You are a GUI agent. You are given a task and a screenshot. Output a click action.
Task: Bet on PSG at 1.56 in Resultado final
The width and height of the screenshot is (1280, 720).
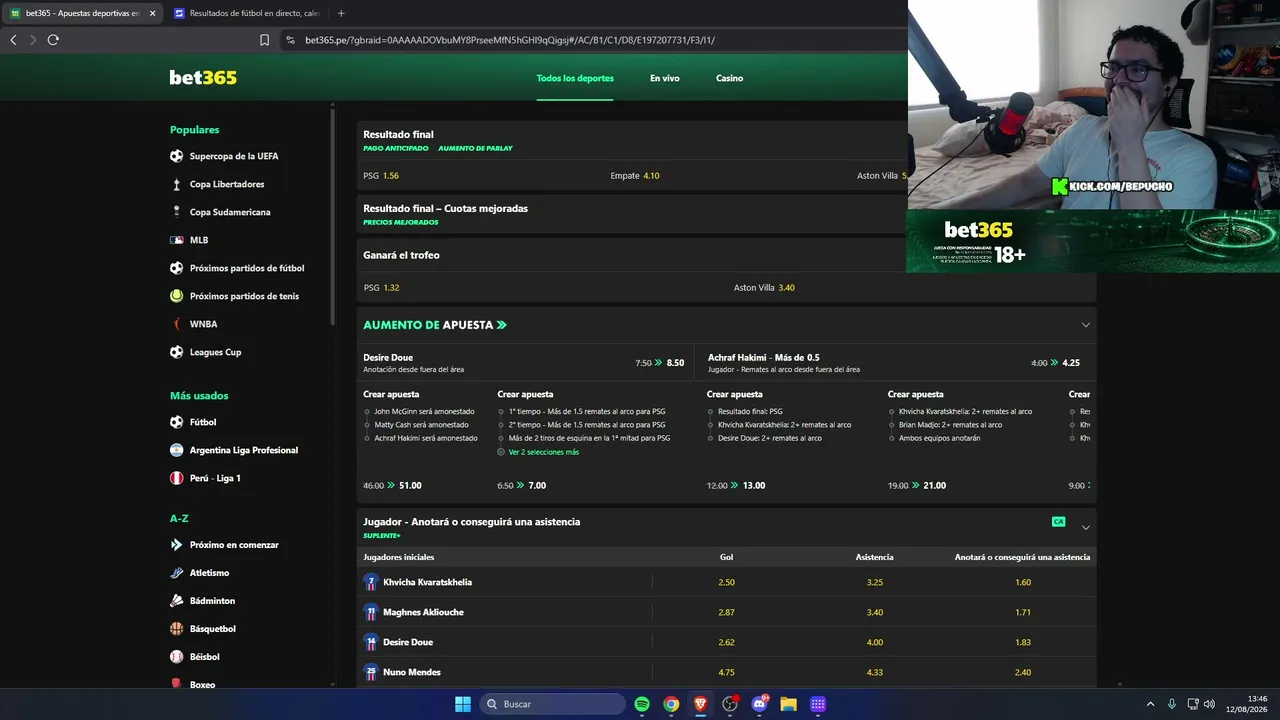381,176
